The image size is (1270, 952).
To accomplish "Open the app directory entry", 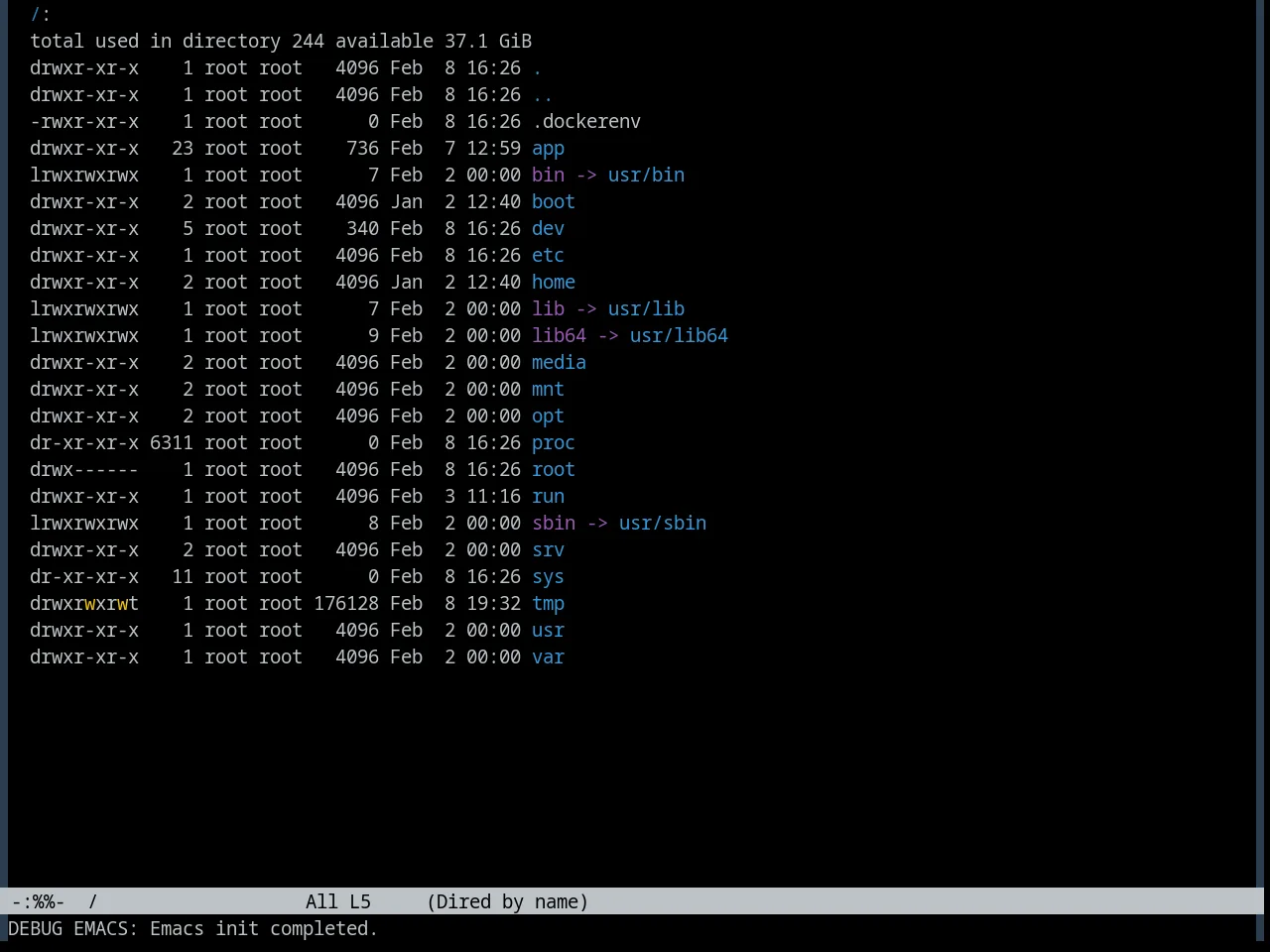I will pos(548,149).
